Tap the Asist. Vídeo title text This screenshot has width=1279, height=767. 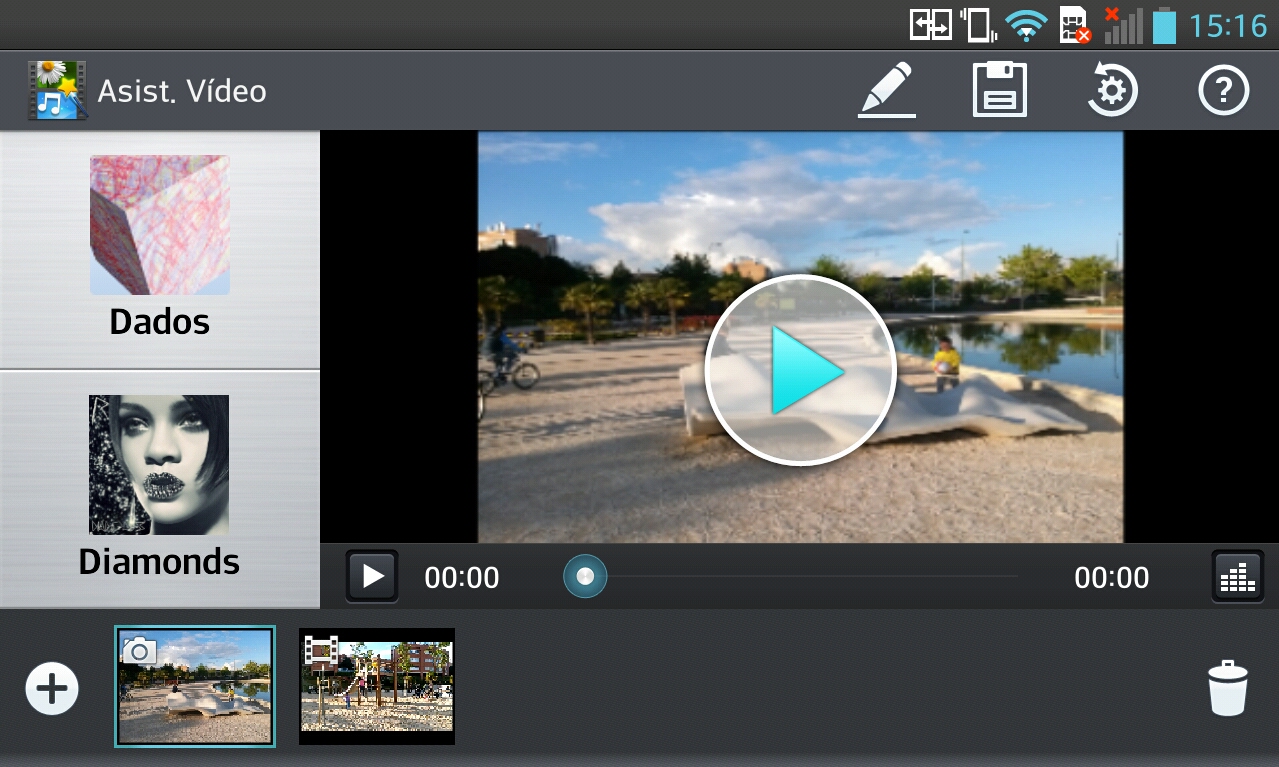pos(182,91)
